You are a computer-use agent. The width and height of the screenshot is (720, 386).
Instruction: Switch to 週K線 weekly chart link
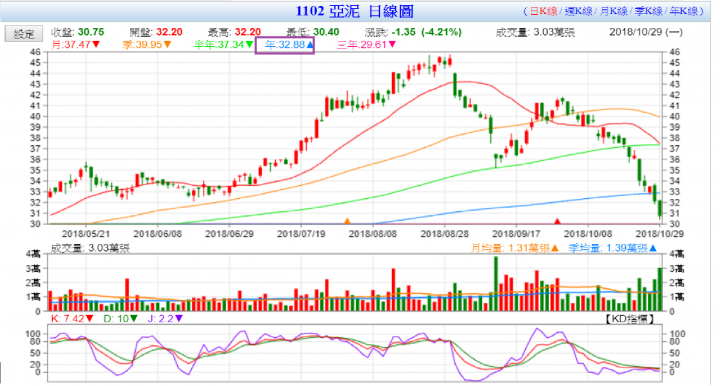tap(579, 11)
